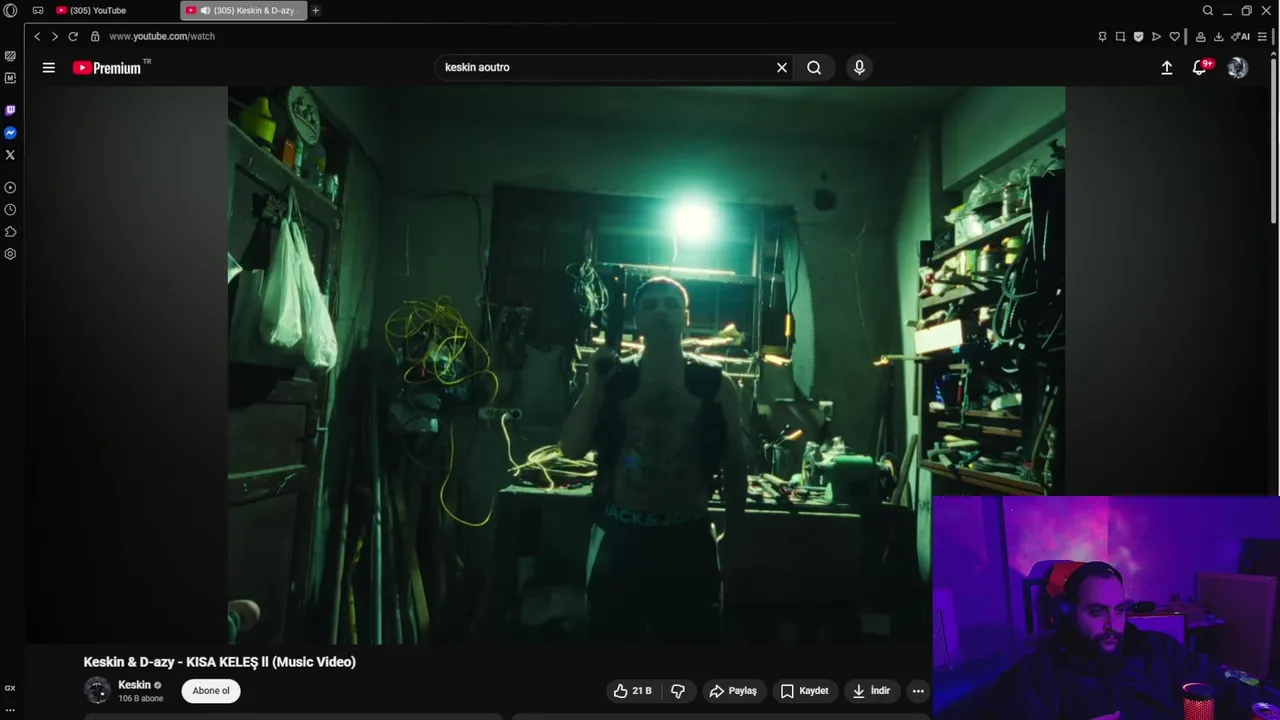Open the Opera menu logo
Viewport: 1280px width, 720px height.
click(x=10, y=10)
